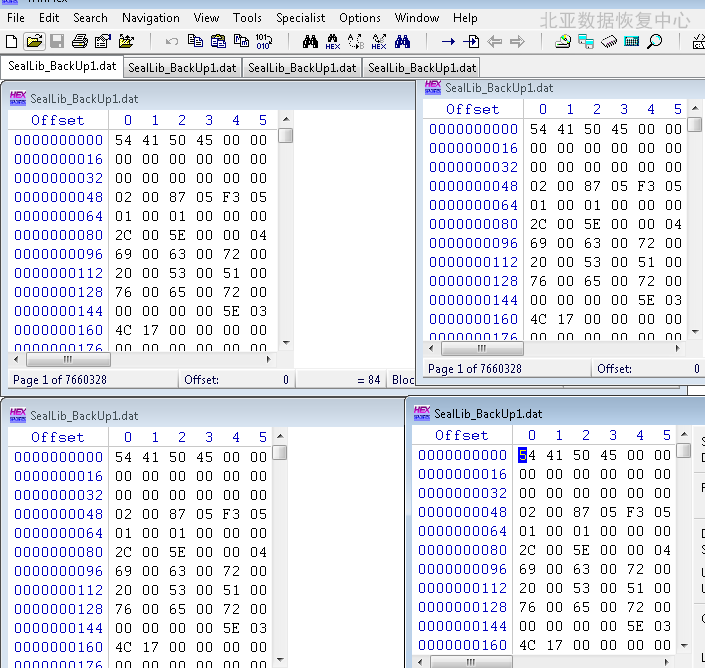This screenshot has width=705, height=668.
Task: Click offset 0000000160 in the top-right window
Action: (473, 319)
